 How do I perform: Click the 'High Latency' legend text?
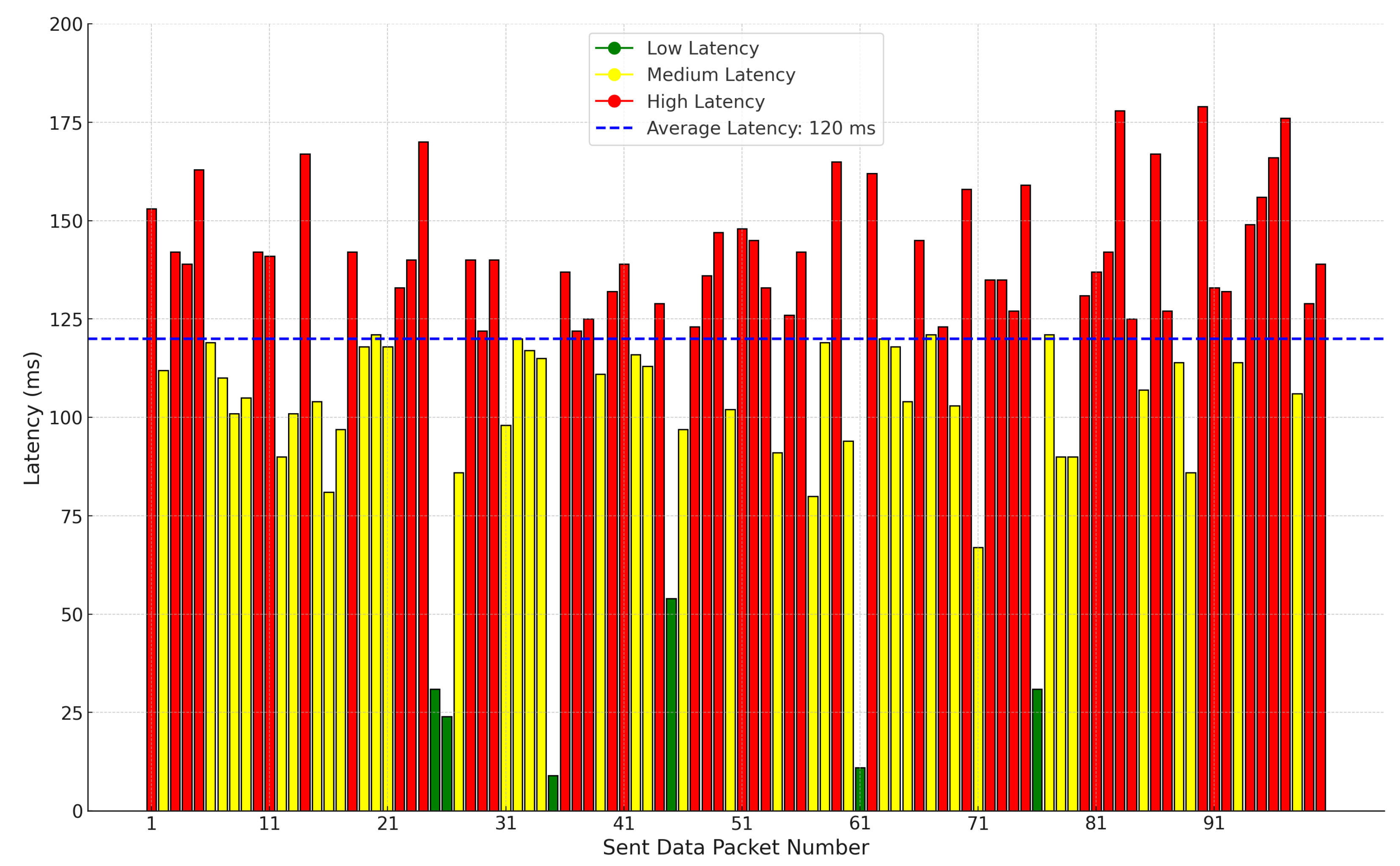[x=705, y=101]
